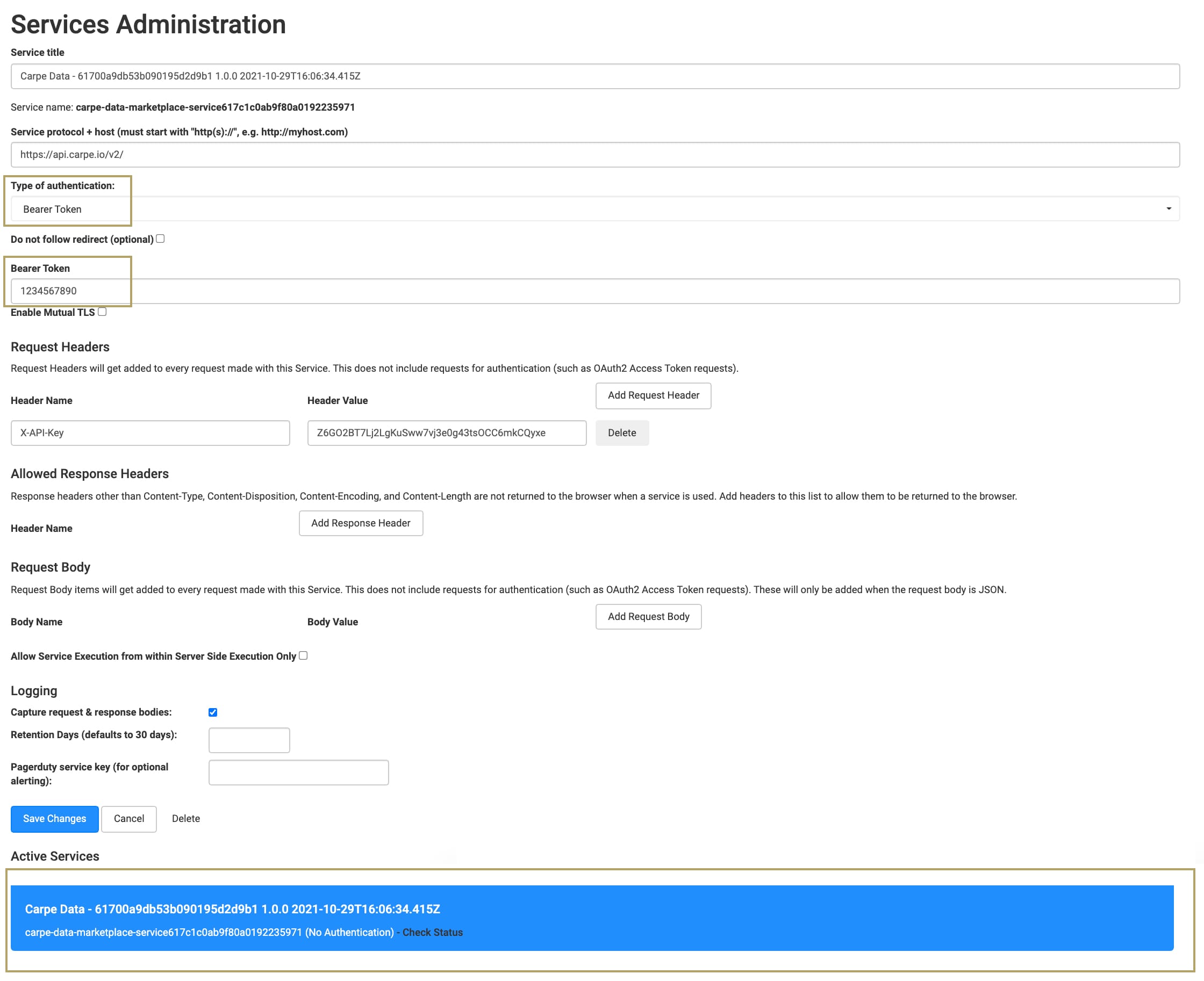Click Add Request Header button
1204x981 pixels.
653,395
